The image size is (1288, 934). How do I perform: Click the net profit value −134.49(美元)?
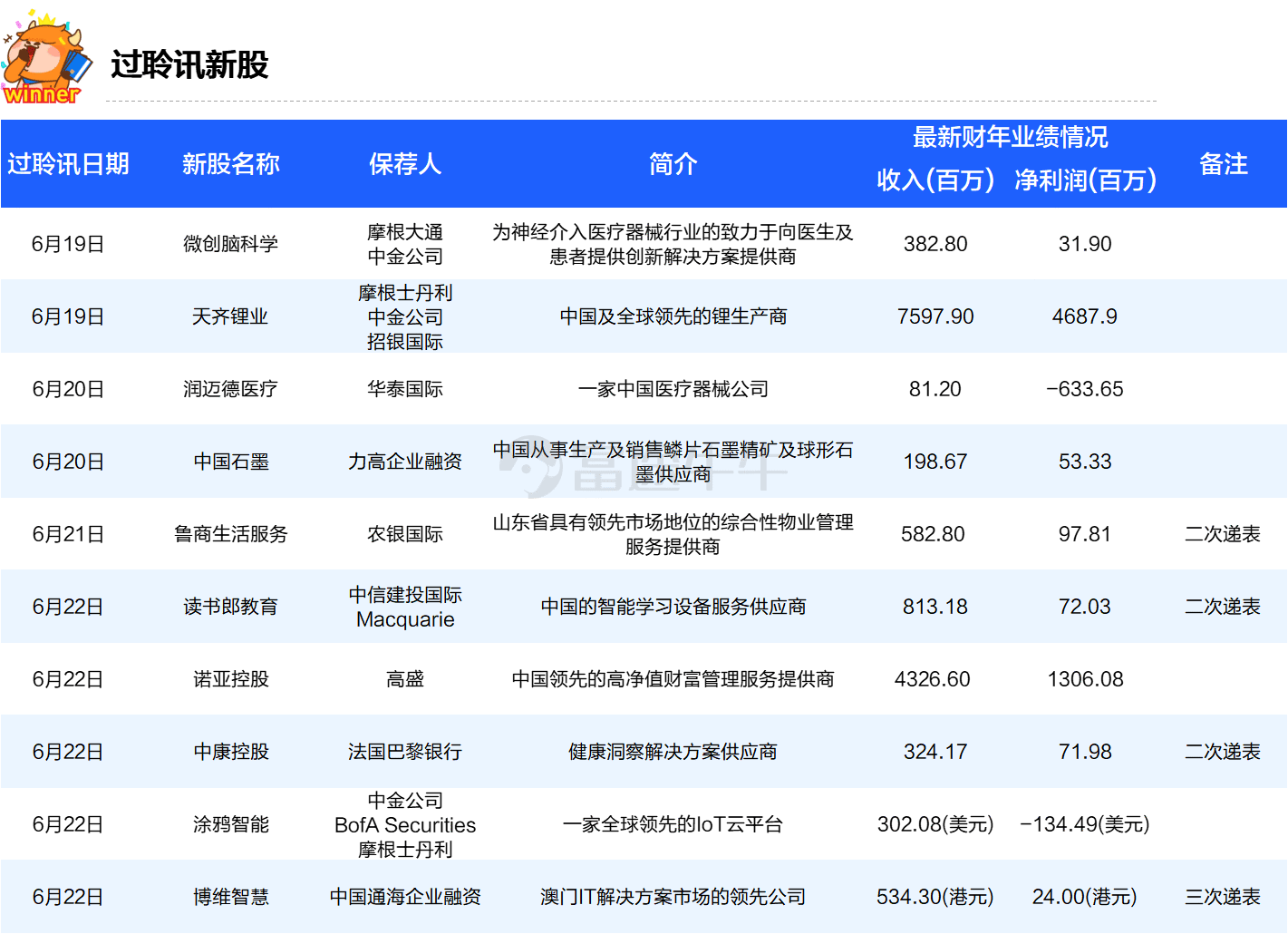[1085, 824]
